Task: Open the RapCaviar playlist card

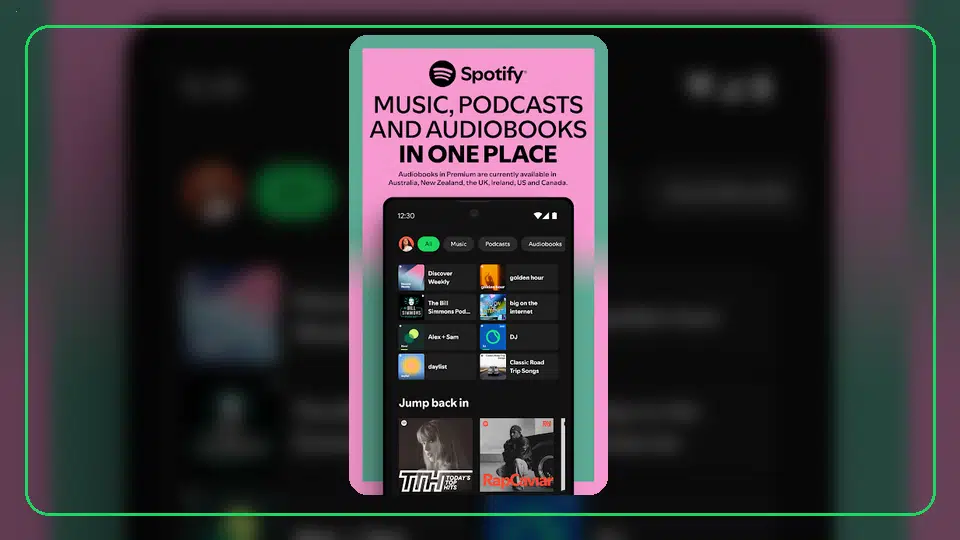Action: 517,456
